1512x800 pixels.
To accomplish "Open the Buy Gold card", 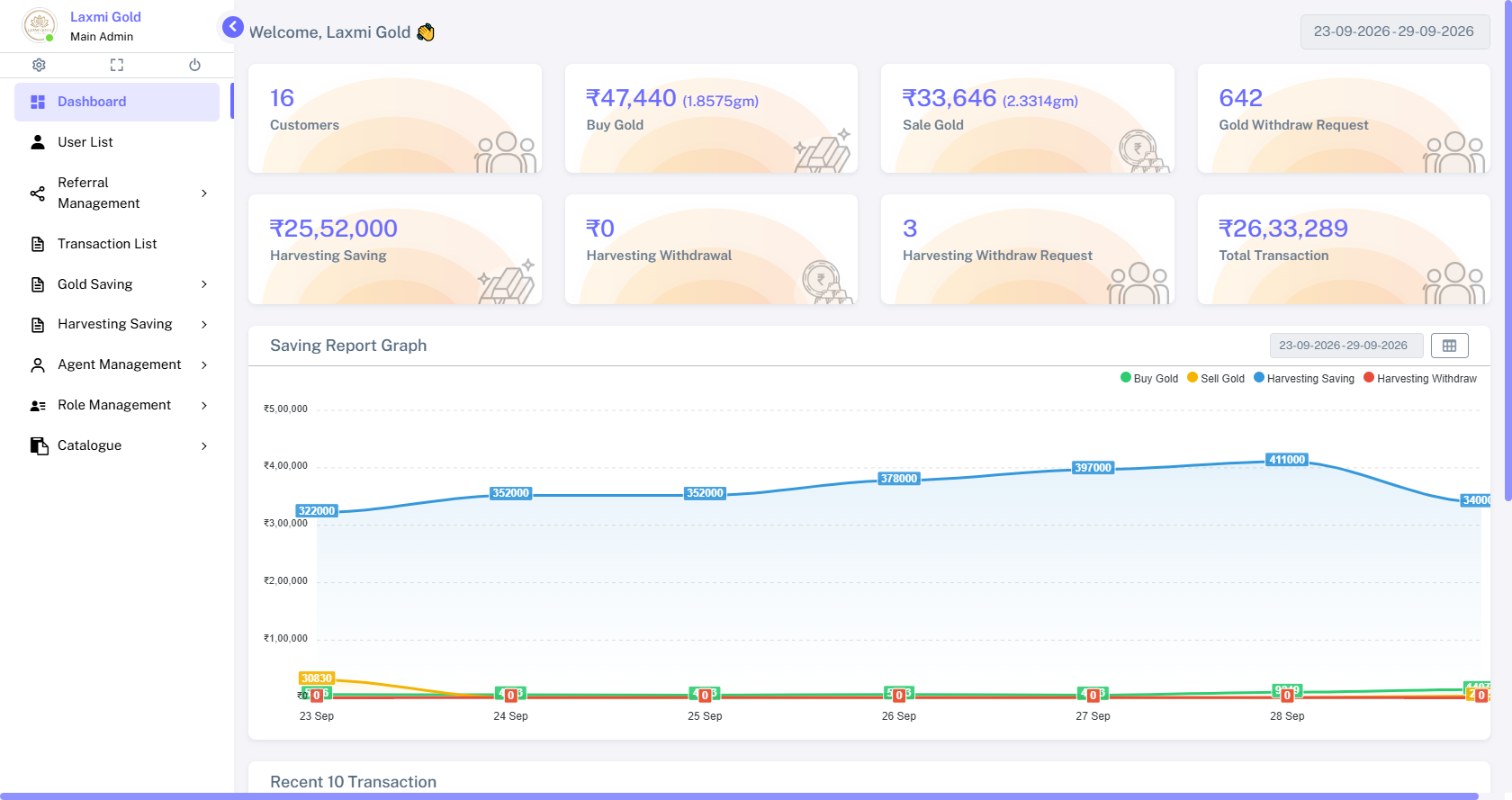I will (x=711, y=118).
